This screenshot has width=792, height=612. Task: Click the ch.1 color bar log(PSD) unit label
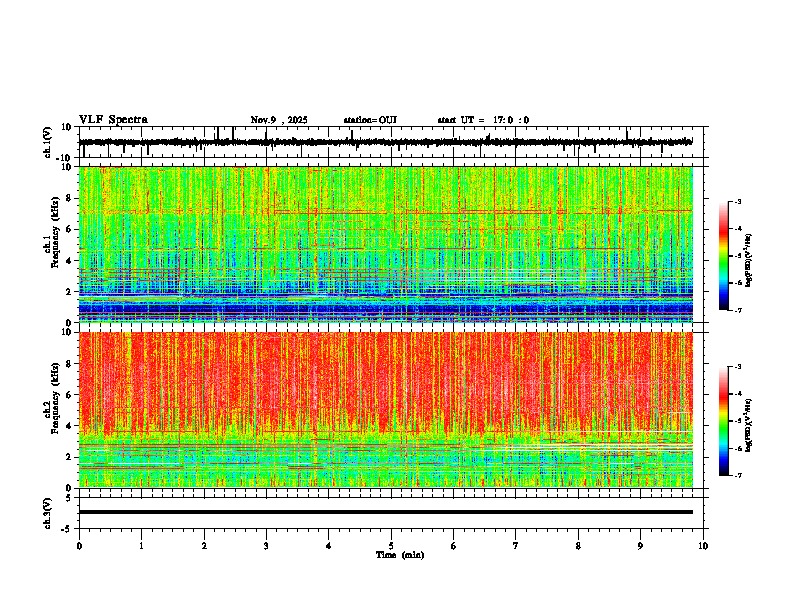tap(749, 260)
